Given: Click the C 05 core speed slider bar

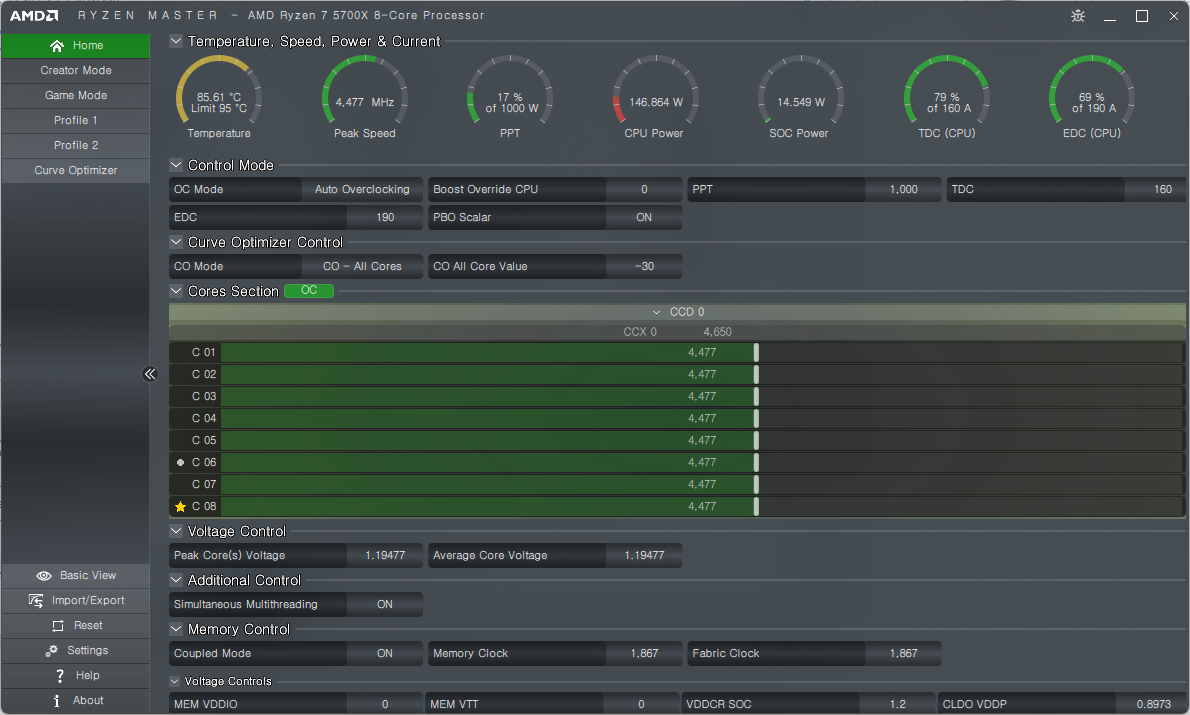Looking at the screenshot, I should click(702, 440).
